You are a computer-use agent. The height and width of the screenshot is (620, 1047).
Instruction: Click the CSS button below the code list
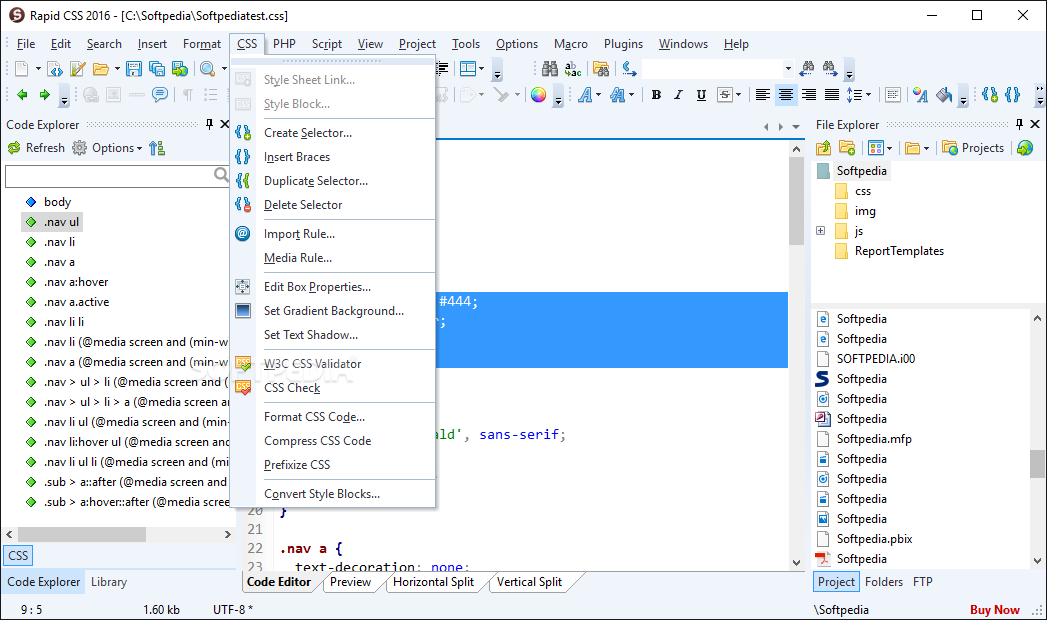pos(18,555)
